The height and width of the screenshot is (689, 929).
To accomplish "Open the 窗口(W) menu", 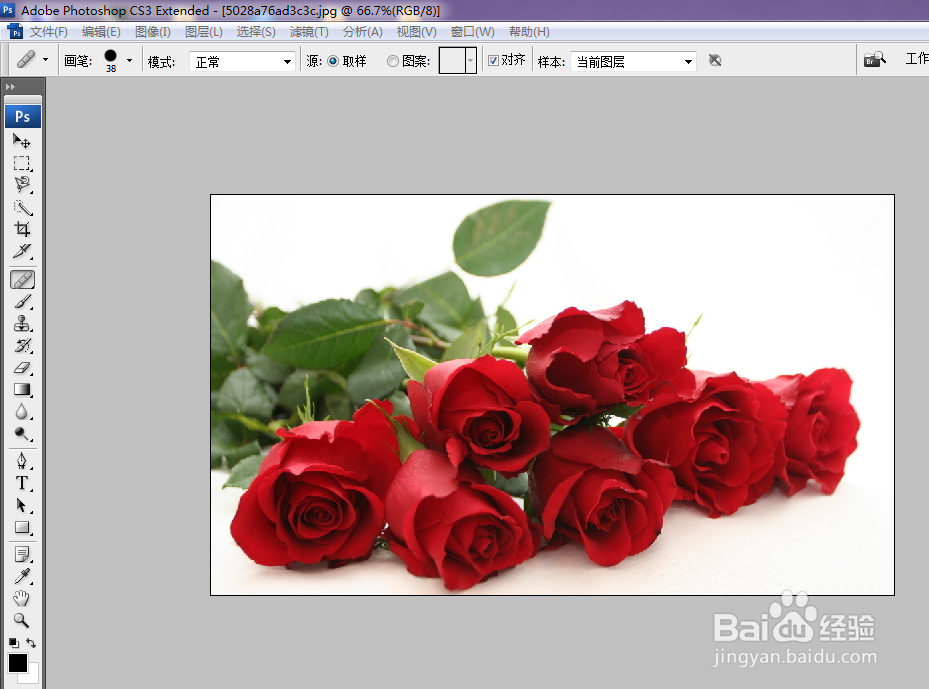I will click(x=472, y=32).
